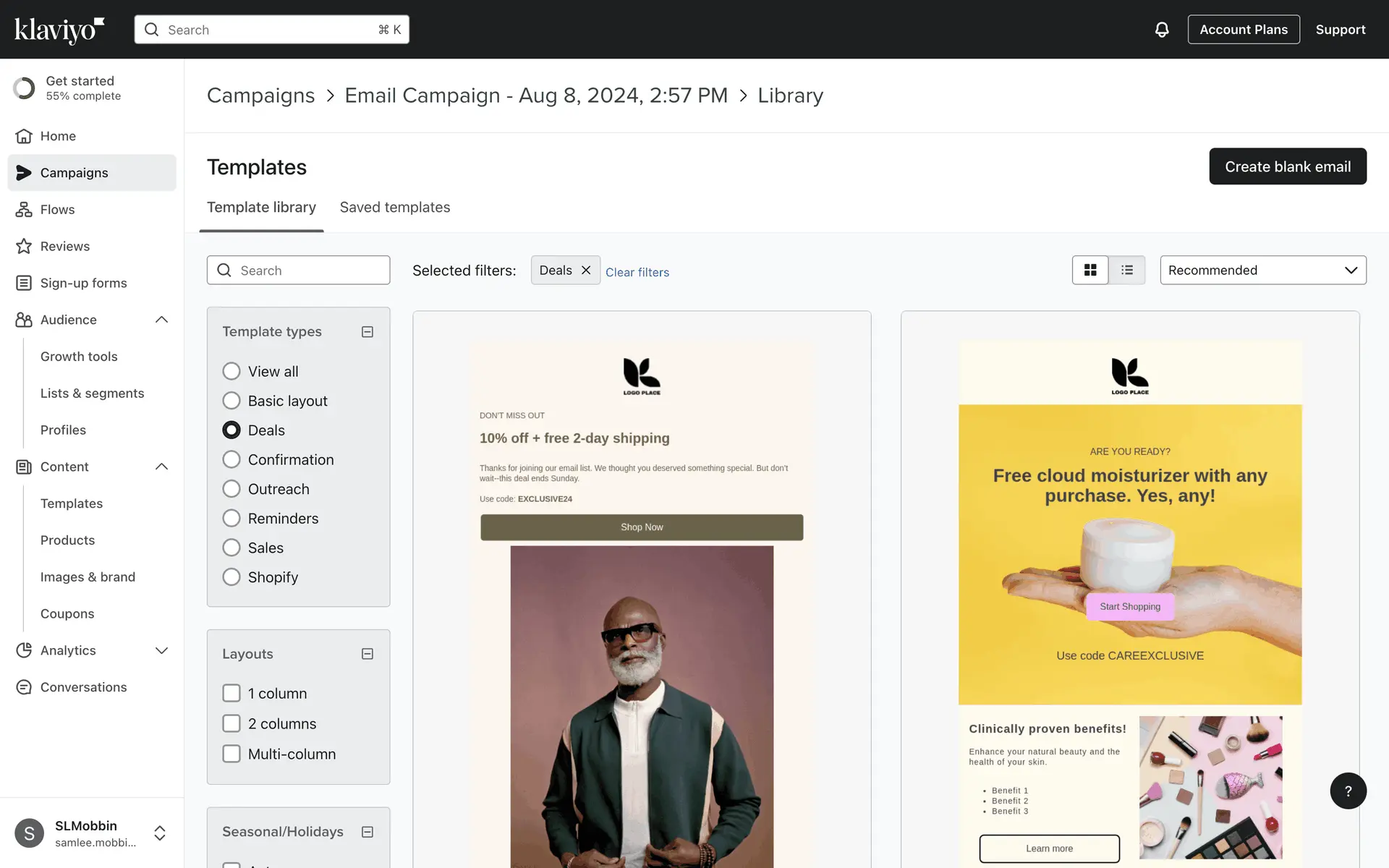Switch to grid view layout icon

(x=1090, y=270)
